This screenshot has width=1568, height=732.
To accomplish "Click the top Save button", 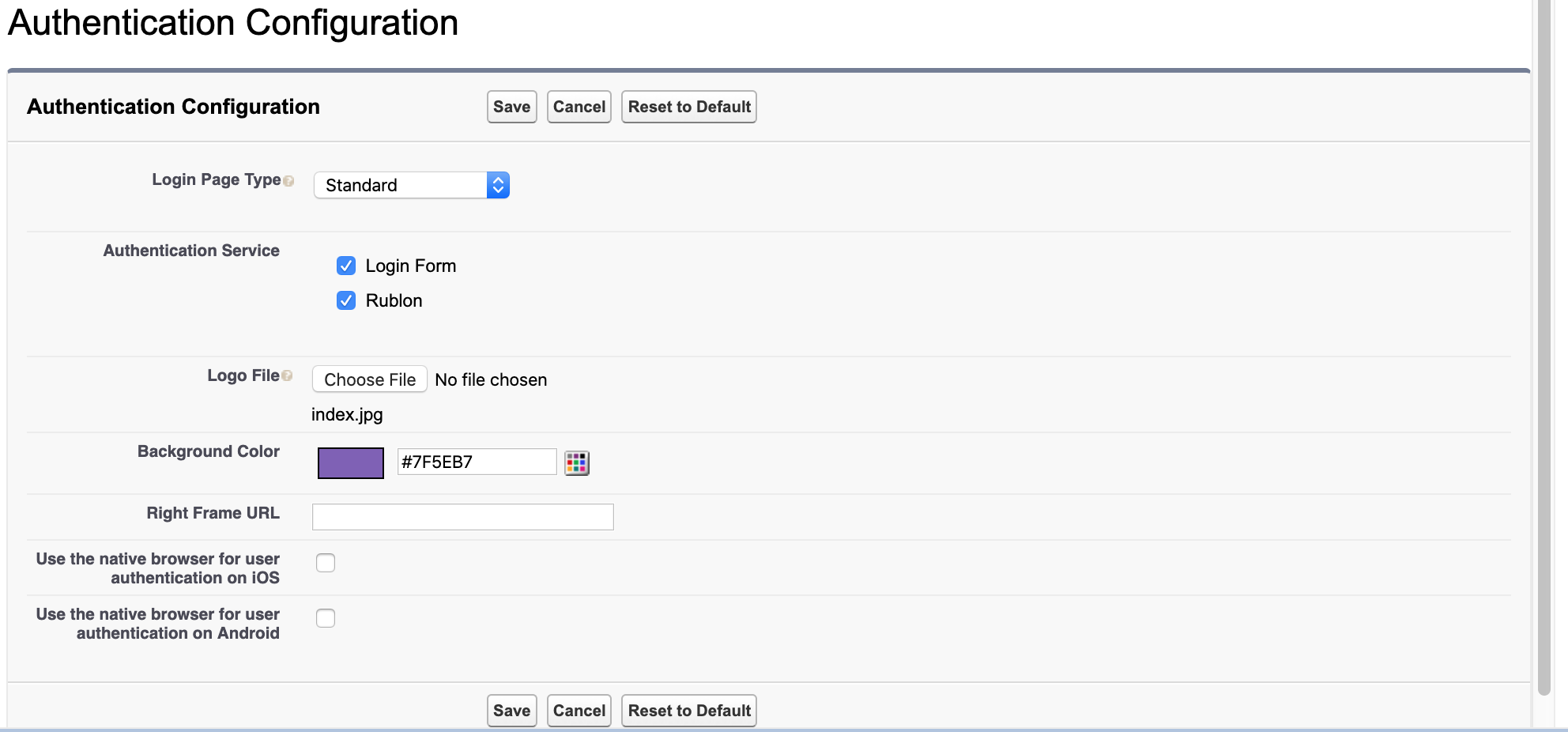I will tap(511, 107).
